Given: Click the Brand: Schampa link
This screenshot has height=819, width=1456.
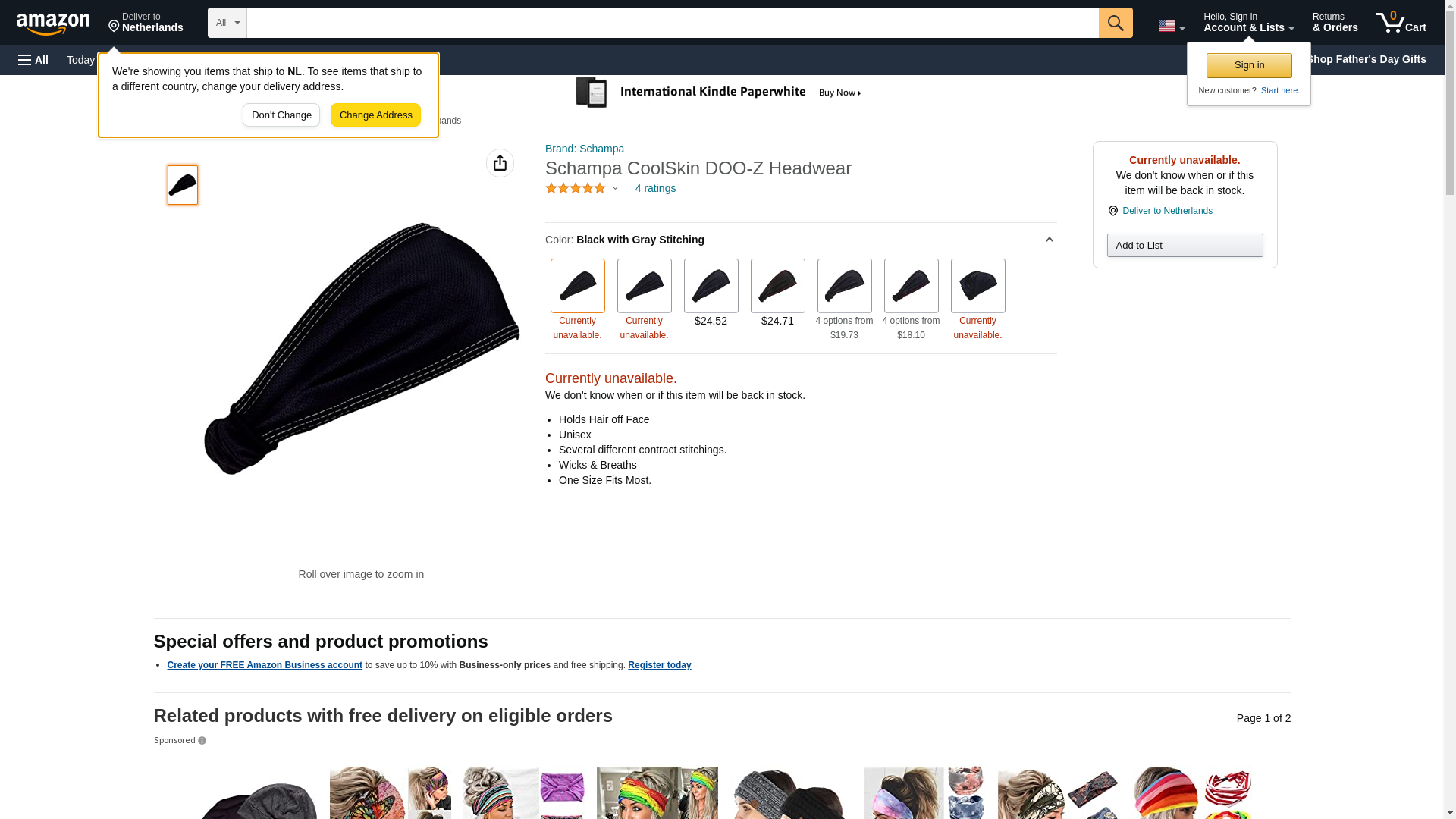Looking at the screenshot, I should click(x=584, y=149).
